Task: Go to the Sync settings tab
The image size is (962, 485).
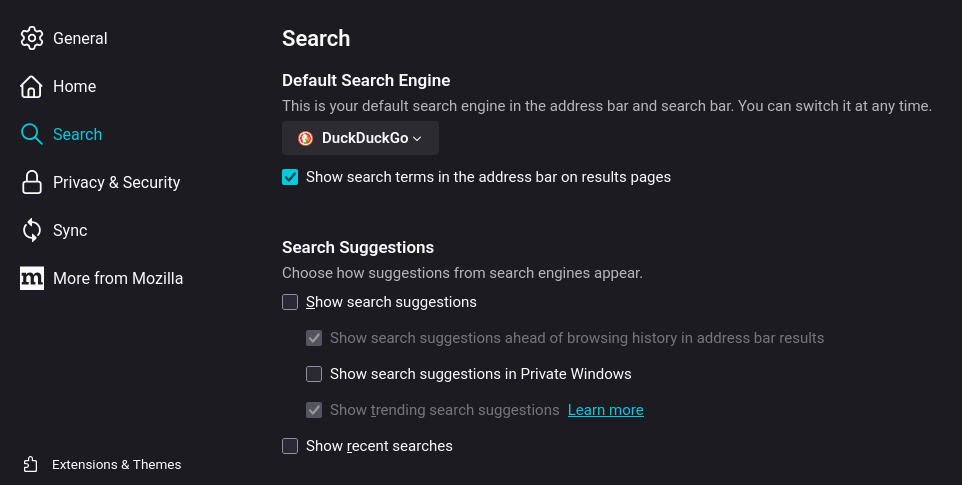Action: [x=70, y=230]
